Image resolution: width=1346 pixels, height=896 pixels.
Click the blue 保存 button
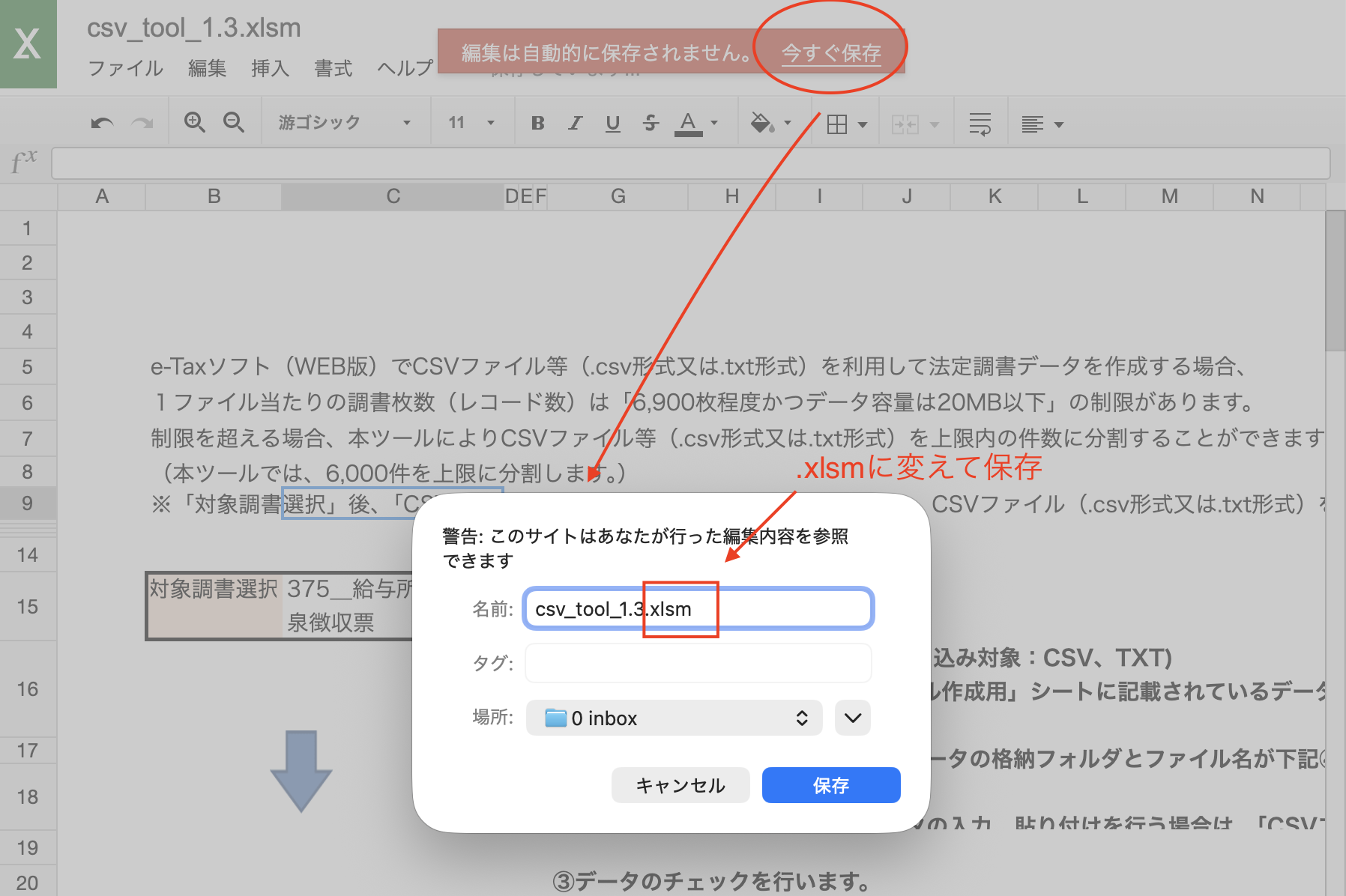click(x=830, y=785)
